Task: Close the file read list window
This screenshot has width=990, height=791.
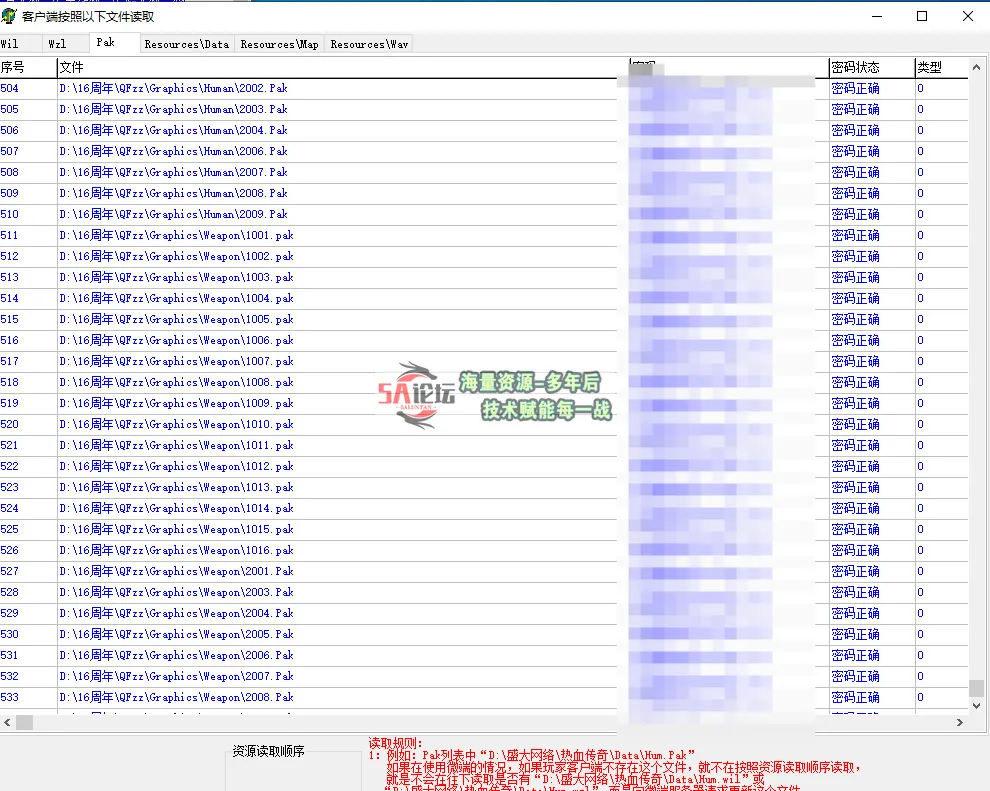Action: point(967,16)
